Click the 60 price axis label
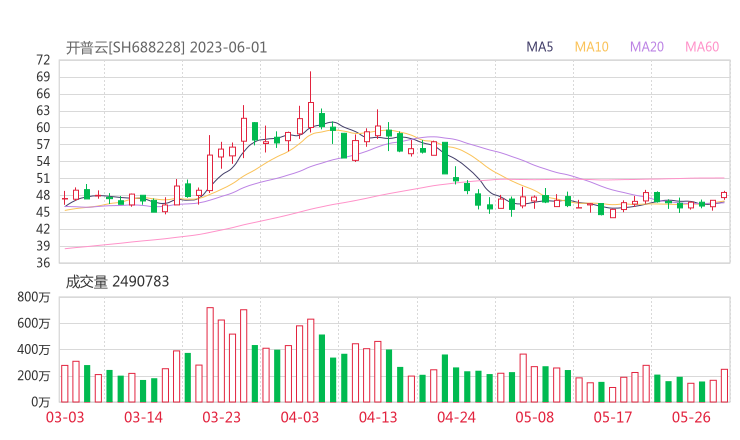This screenshot has height=440, width=740. point(43,127)
